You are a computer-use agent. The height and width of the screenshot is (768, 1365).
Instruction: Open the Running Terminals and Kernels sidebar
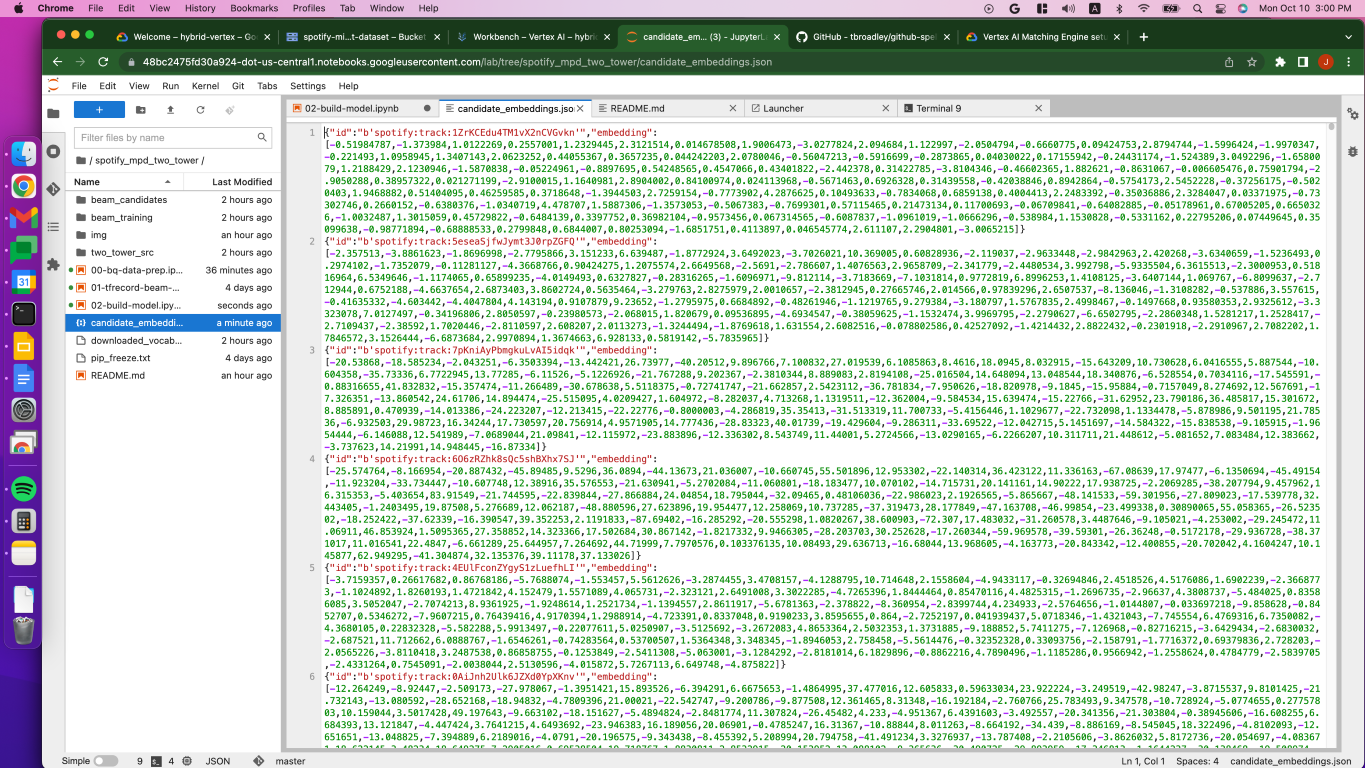pyautogui.click(x=53, y=151)
